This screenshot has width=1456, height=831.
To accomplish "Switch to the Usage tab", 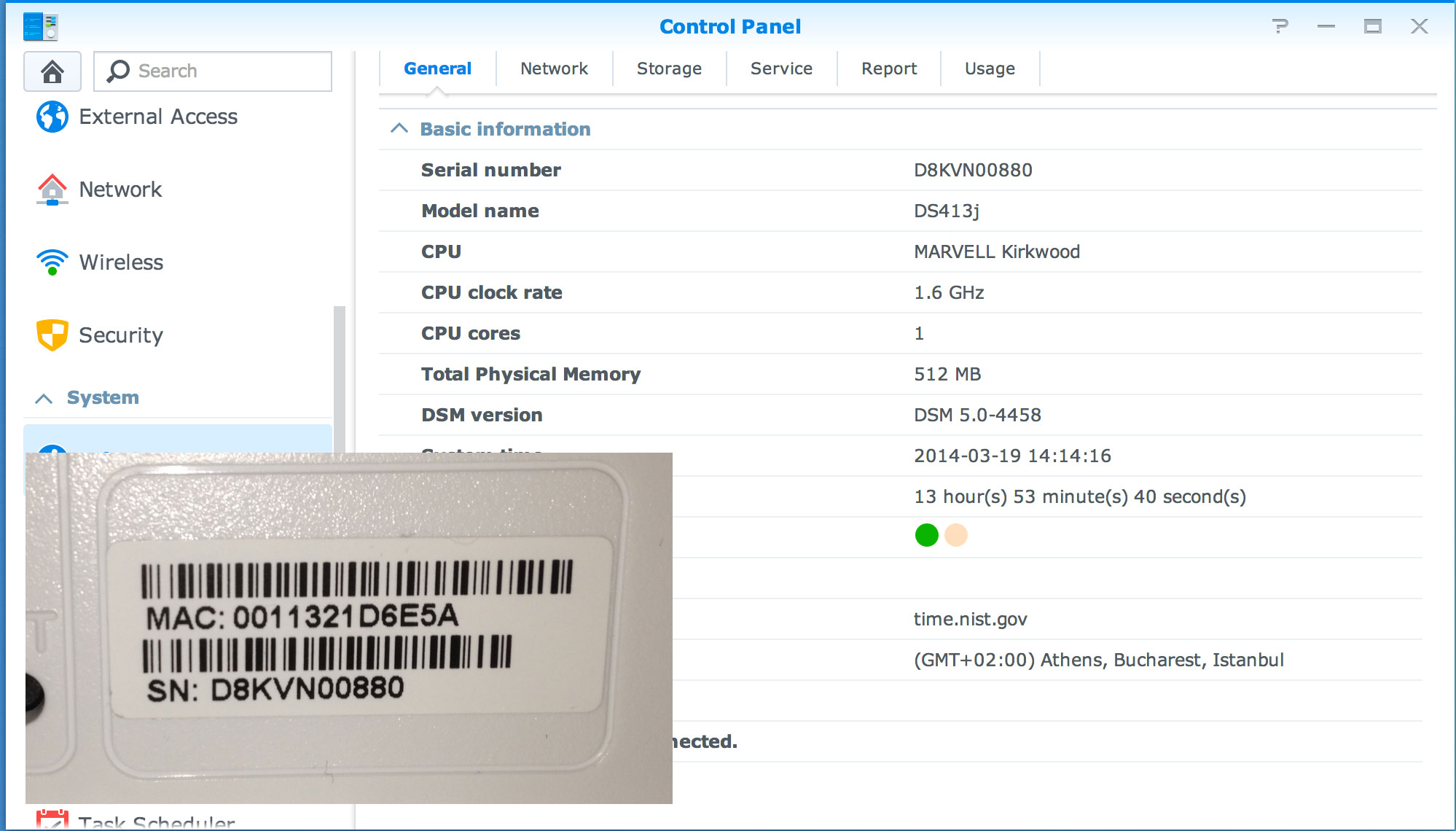I will tap(990, 69).
